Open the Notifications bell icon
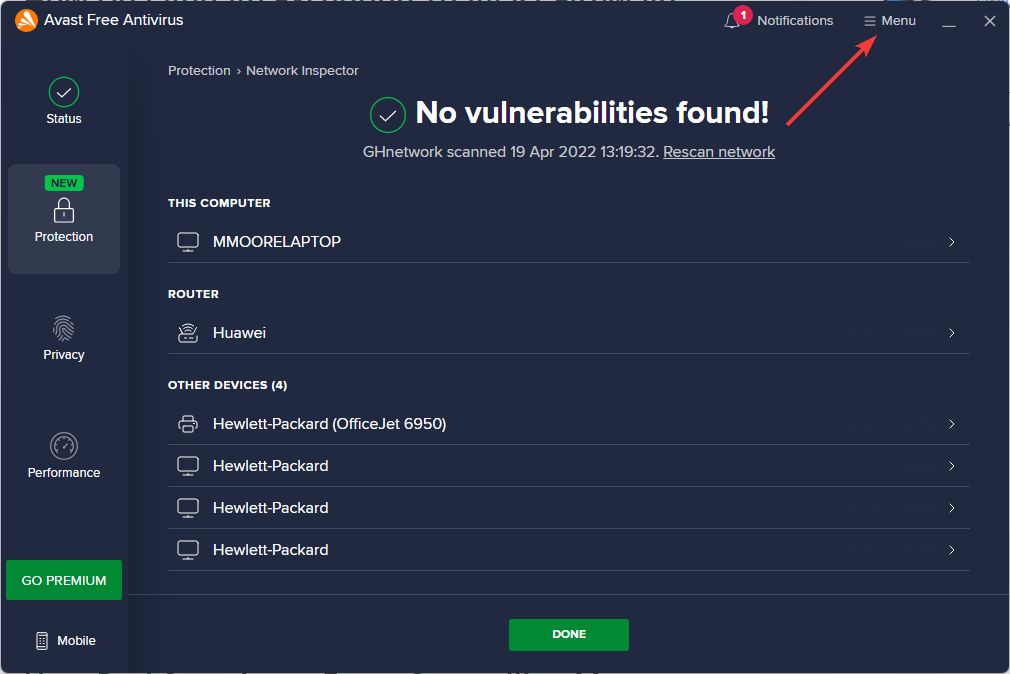1010x674 pixels. [731, 21]
